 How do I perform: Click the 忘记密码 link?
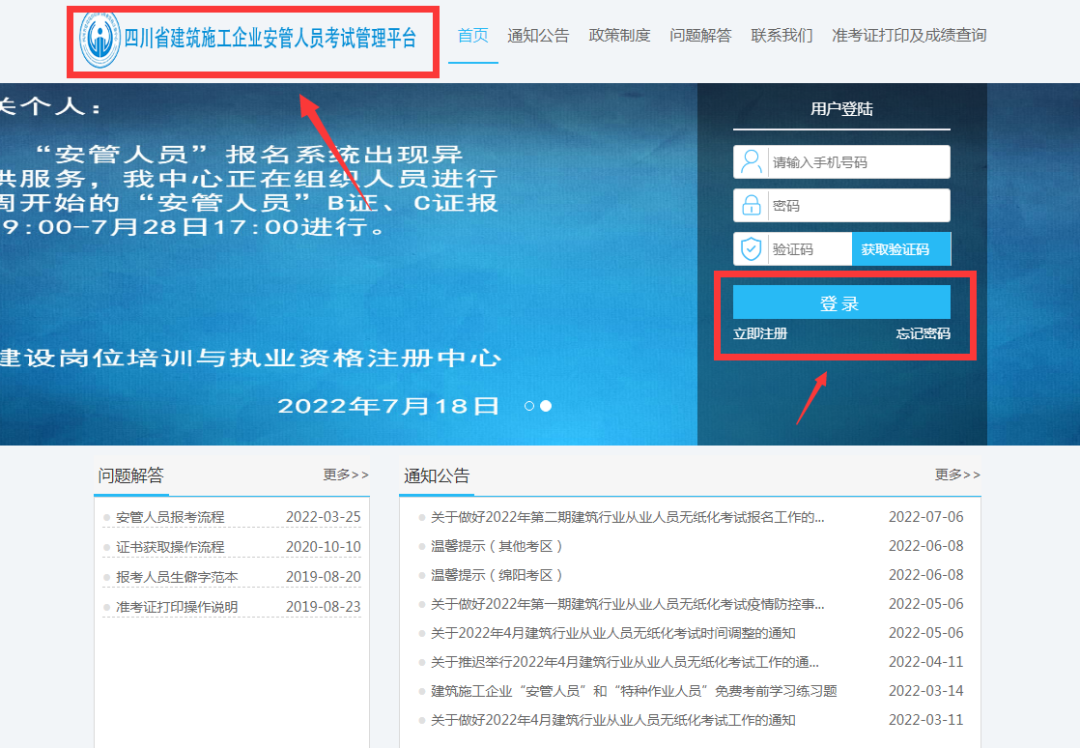click(922, 334)
